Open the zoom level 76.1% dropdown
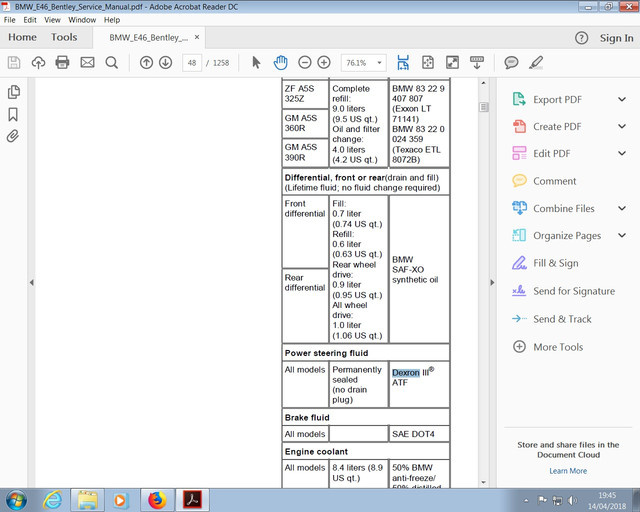The image size is (640, 512). point(379,62)
